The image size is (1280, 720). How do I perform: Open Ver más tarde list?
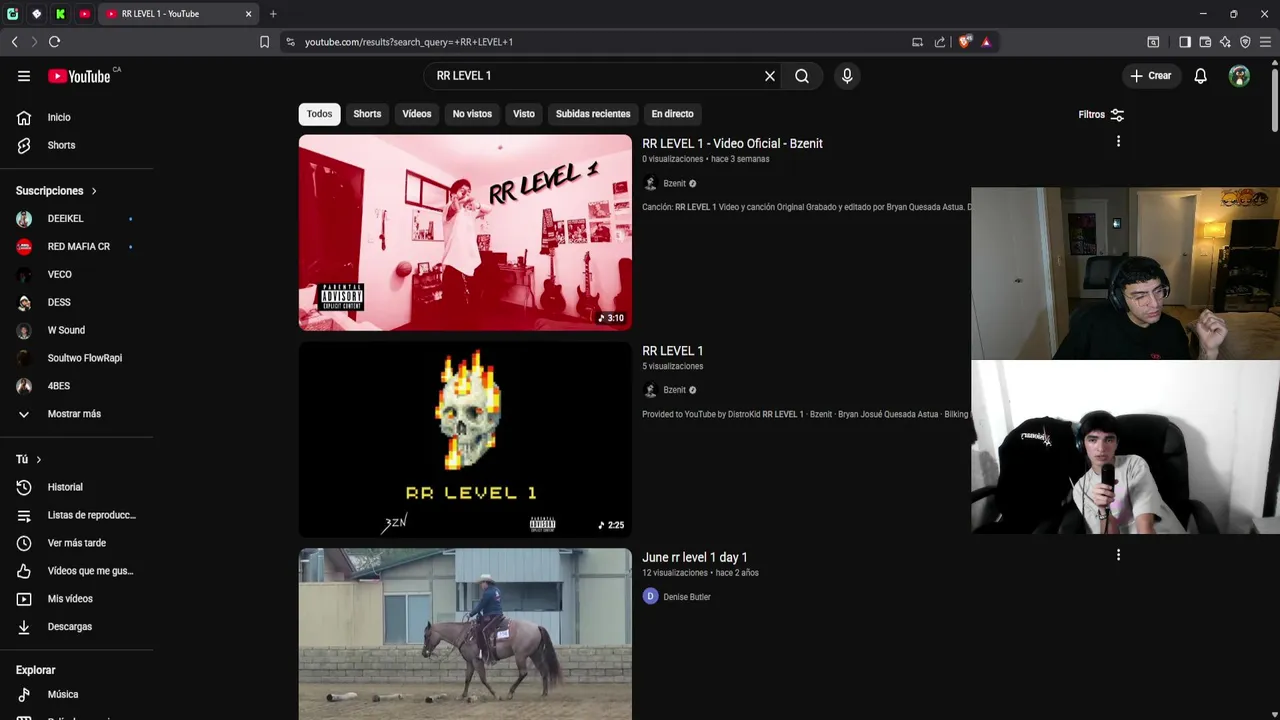pos(76,543)
